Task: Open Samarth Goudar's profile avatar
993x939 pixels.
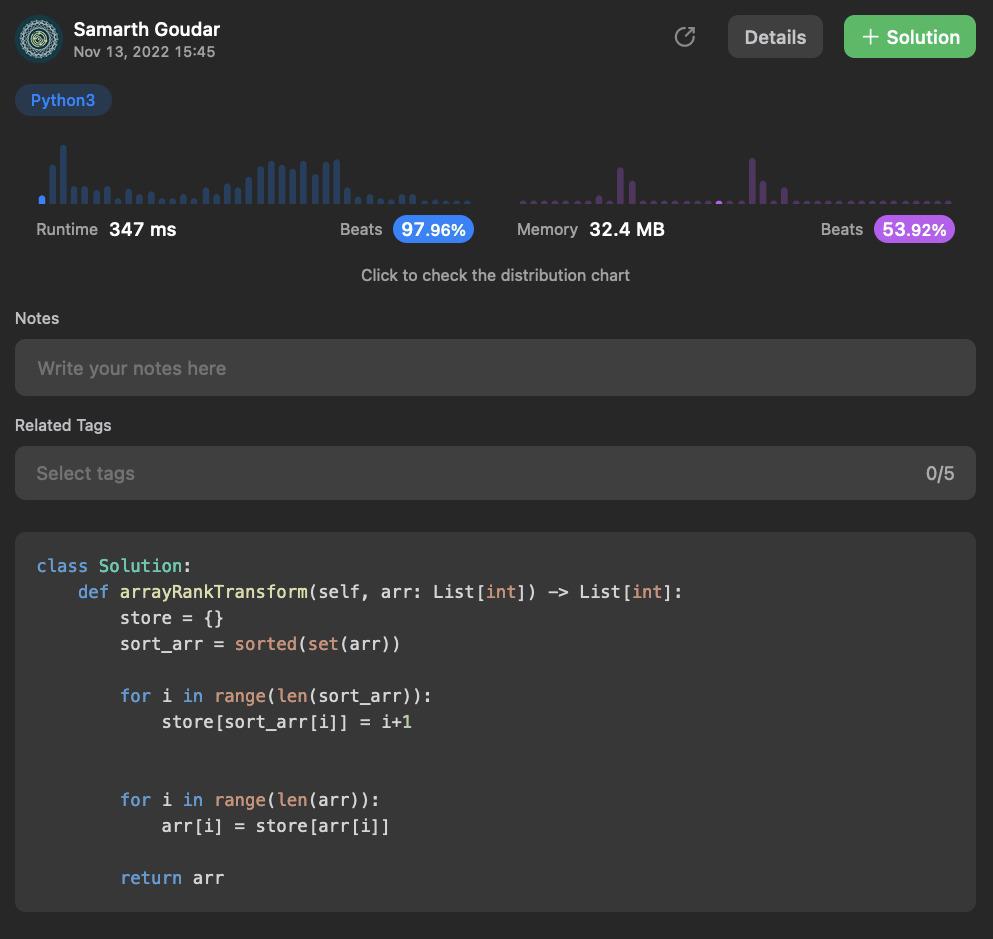Action: click(x=39, y=39)
